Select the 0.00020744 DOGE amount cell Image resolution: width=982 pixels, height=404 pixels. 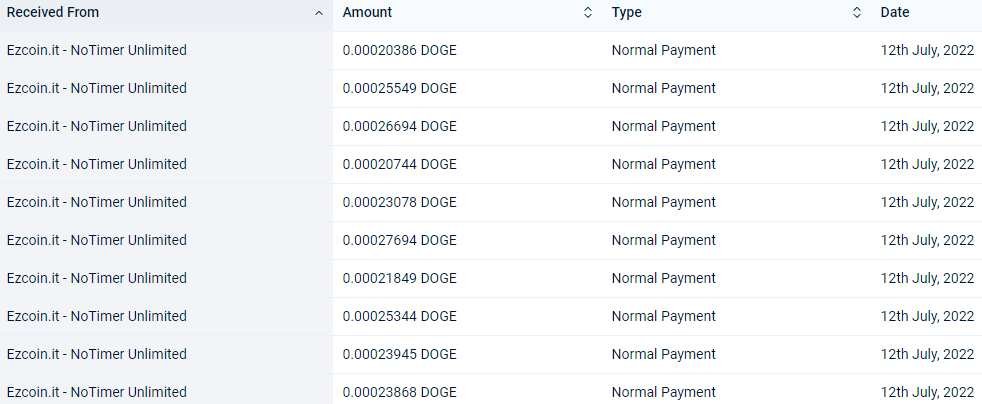point(400,164)
